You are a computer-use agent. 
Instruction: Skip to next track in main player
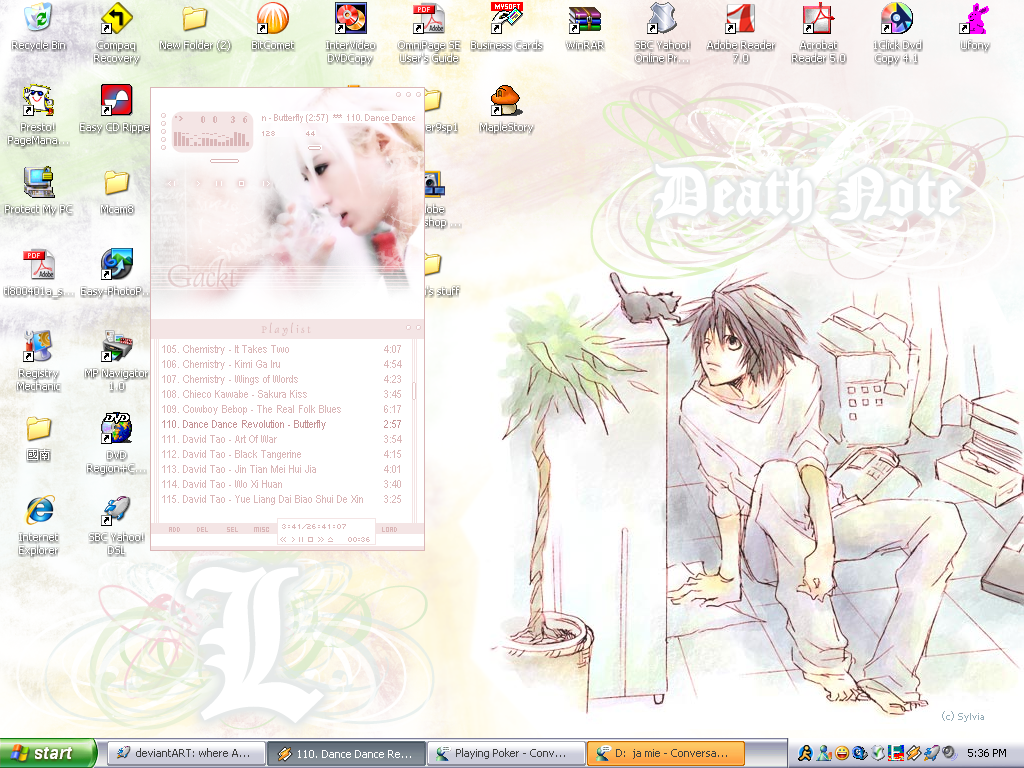(x=266, y=184)
